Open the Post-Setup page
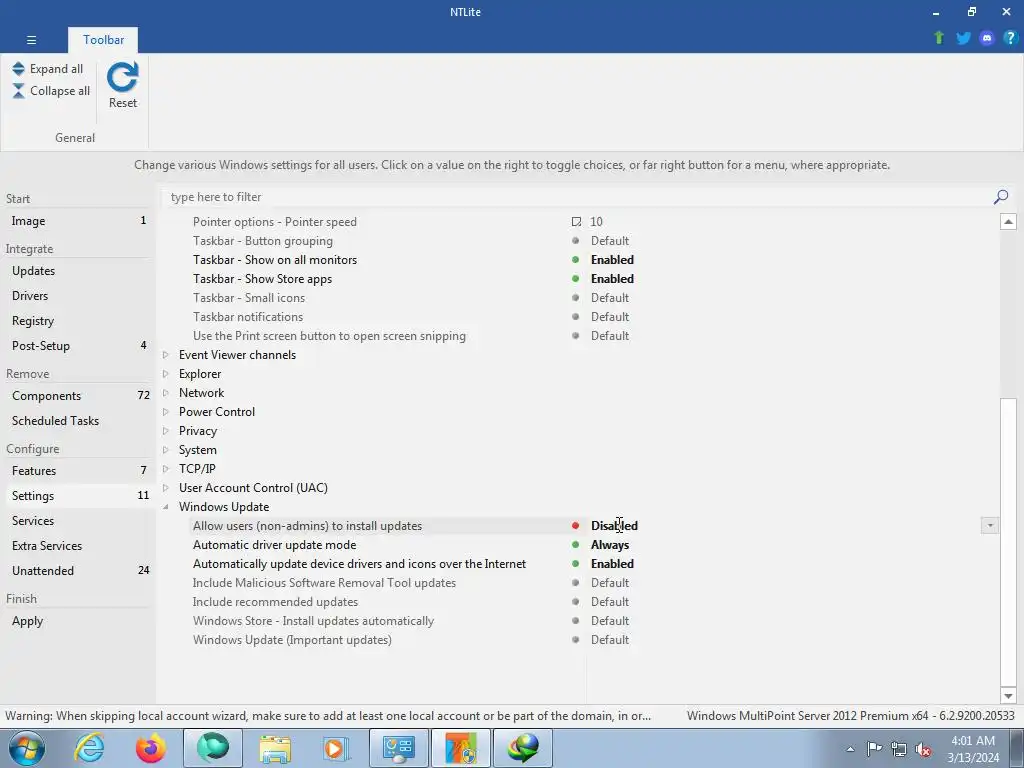This screenshot has height=768, width=1024. [78, 345]
